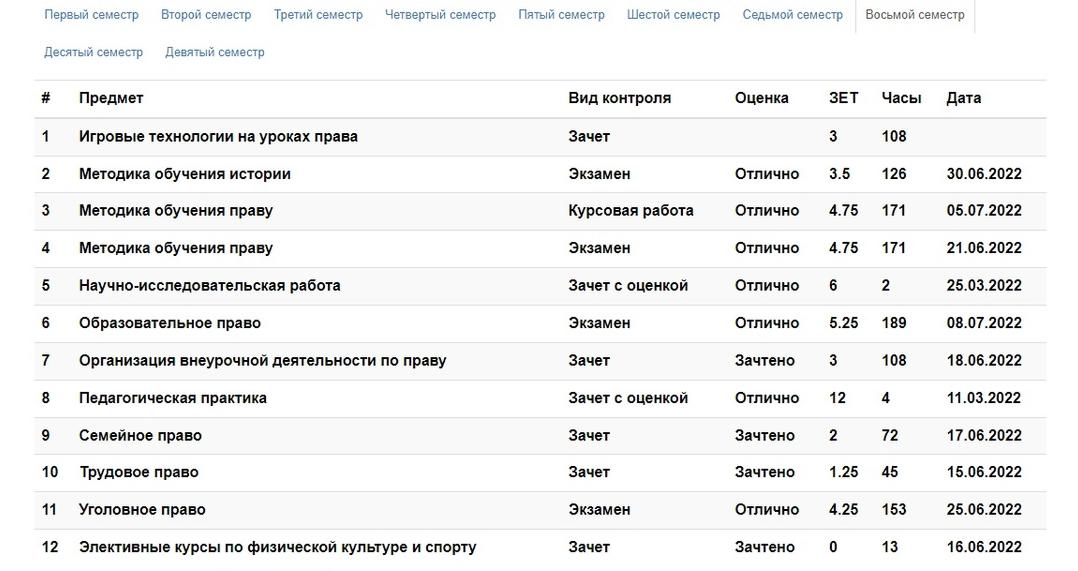Image resolution: width=1078 pixels, height=571 pixels.
Task: Select the Игровые технологии на уроках права row
Action: coord(540,137)
